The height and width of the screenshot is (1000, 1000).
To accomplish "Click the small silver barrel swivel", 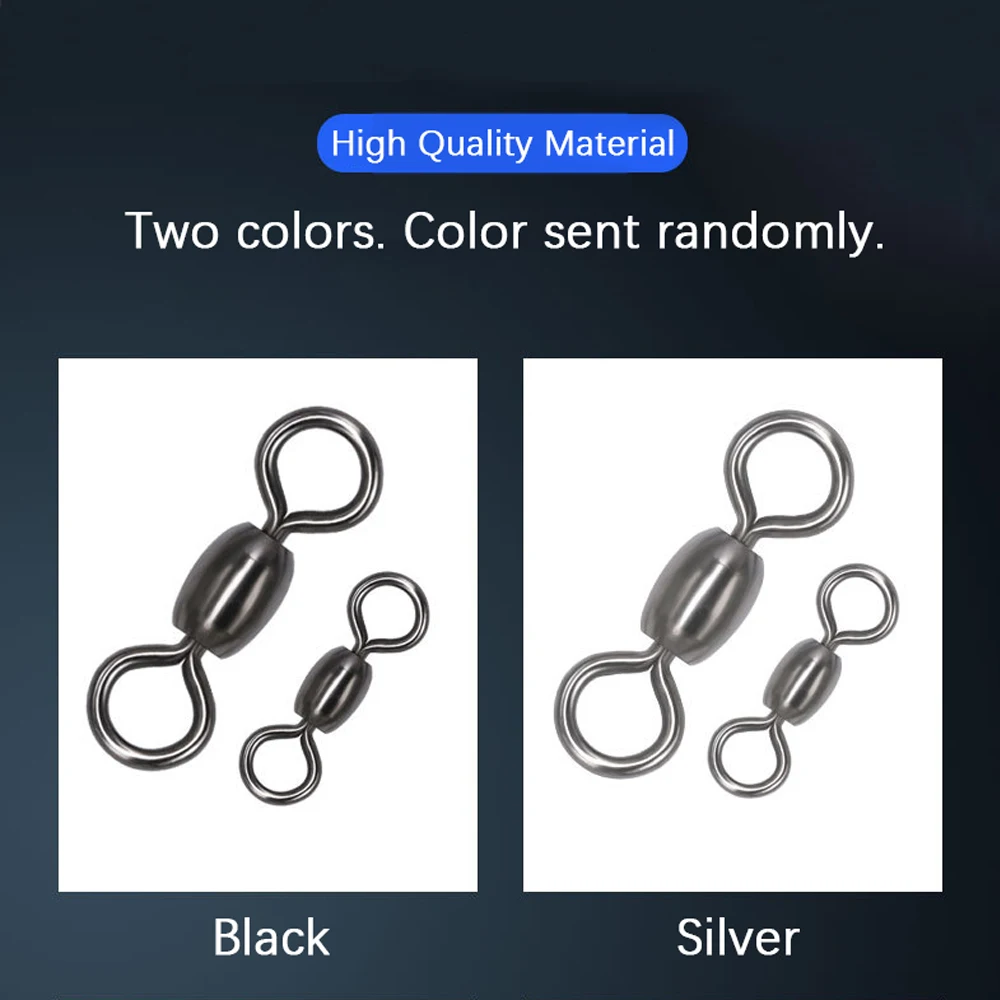I will click(x=803, y=681).
